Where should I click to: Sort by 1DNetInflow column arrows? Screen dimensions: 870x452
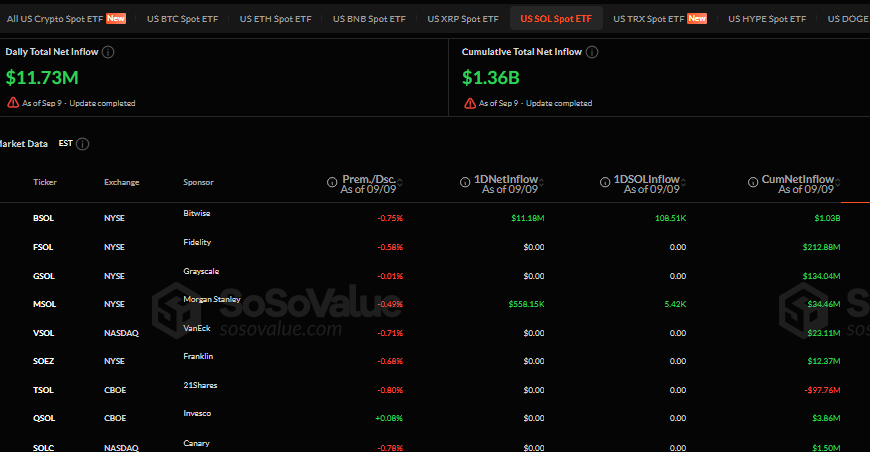click(542, 182)
